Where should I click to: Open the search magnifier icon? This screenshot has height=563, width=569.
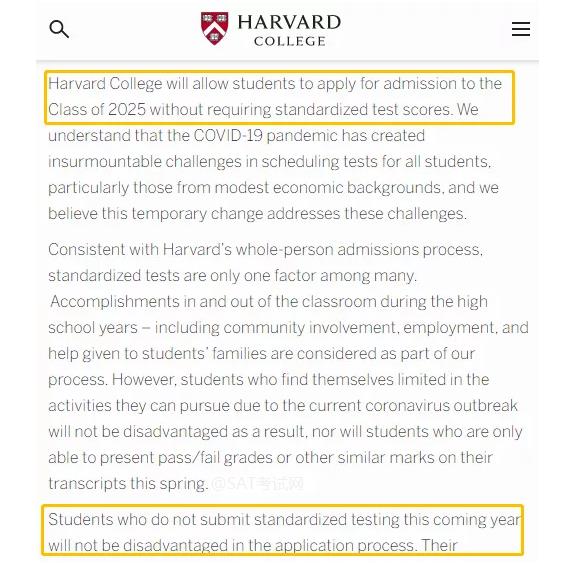59,29
